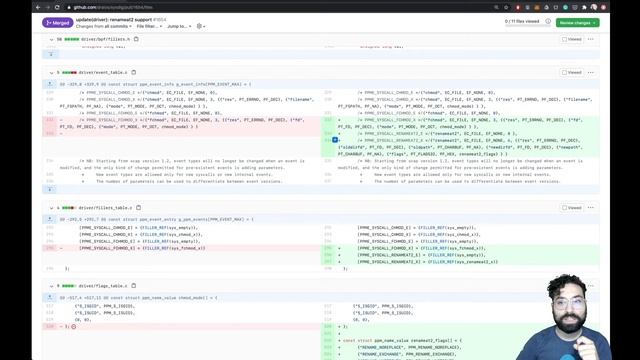
Task: Click file name driver/flags_table.c
Action: pos(103,286)
